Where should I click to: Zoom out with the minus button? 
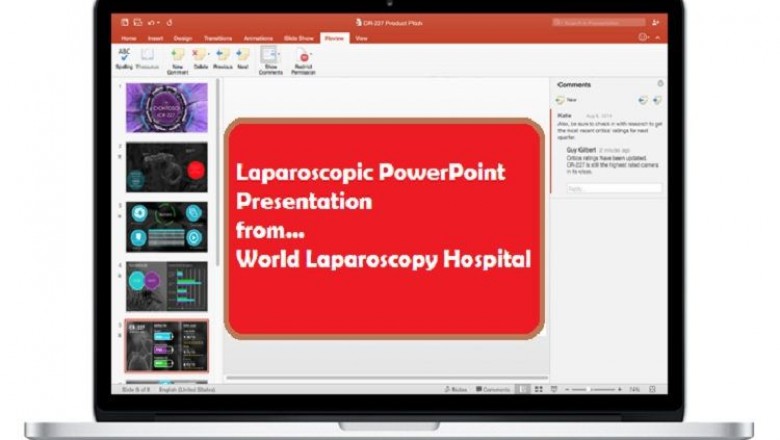coord(567,390)
